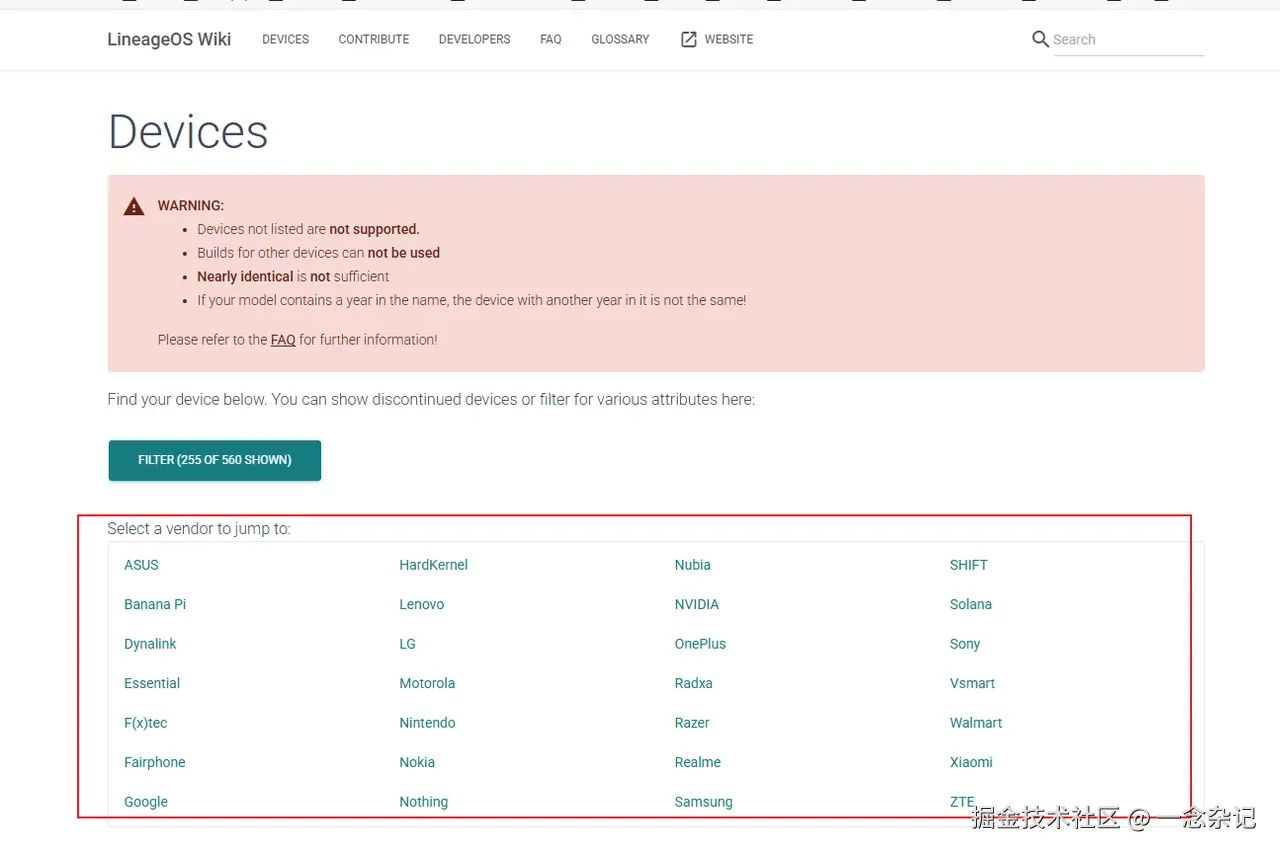Open the LineageOS Wiki home link
Screen dimensions: 1280x855
[x=169, y=39]
